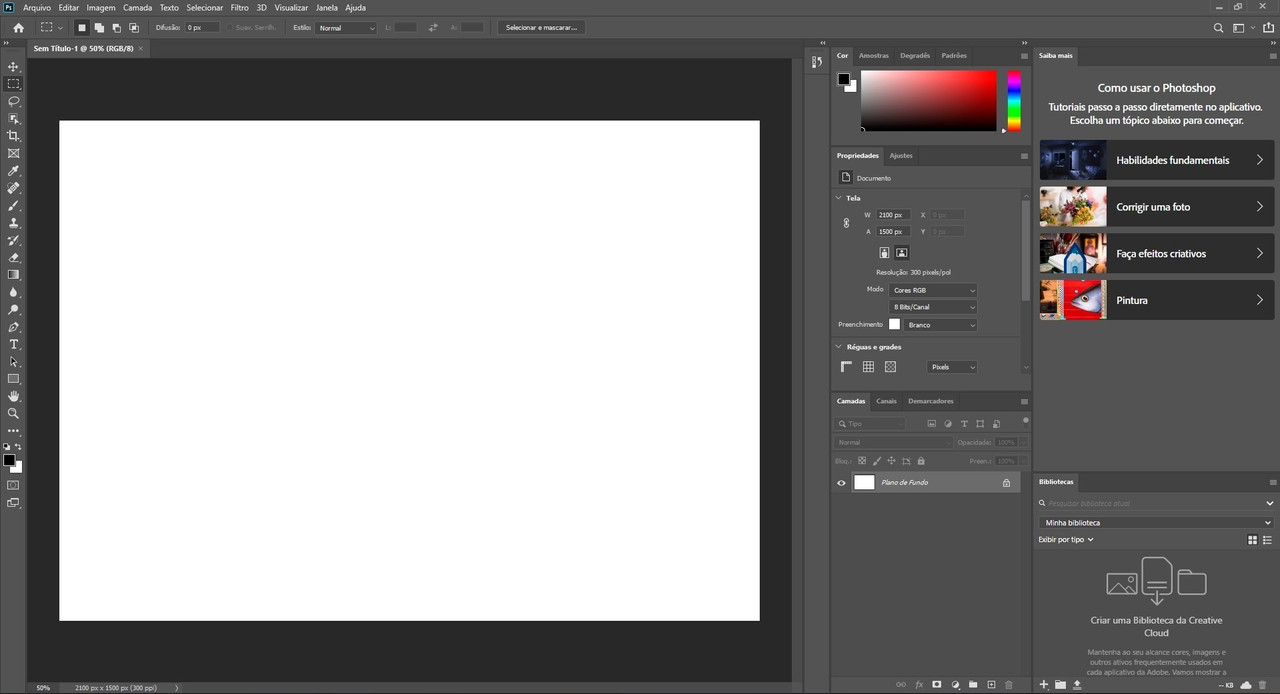Go to the Home screen
The width and height of the screenshot is (1280, 694).
pyautogui.click(x=18, y=28)
